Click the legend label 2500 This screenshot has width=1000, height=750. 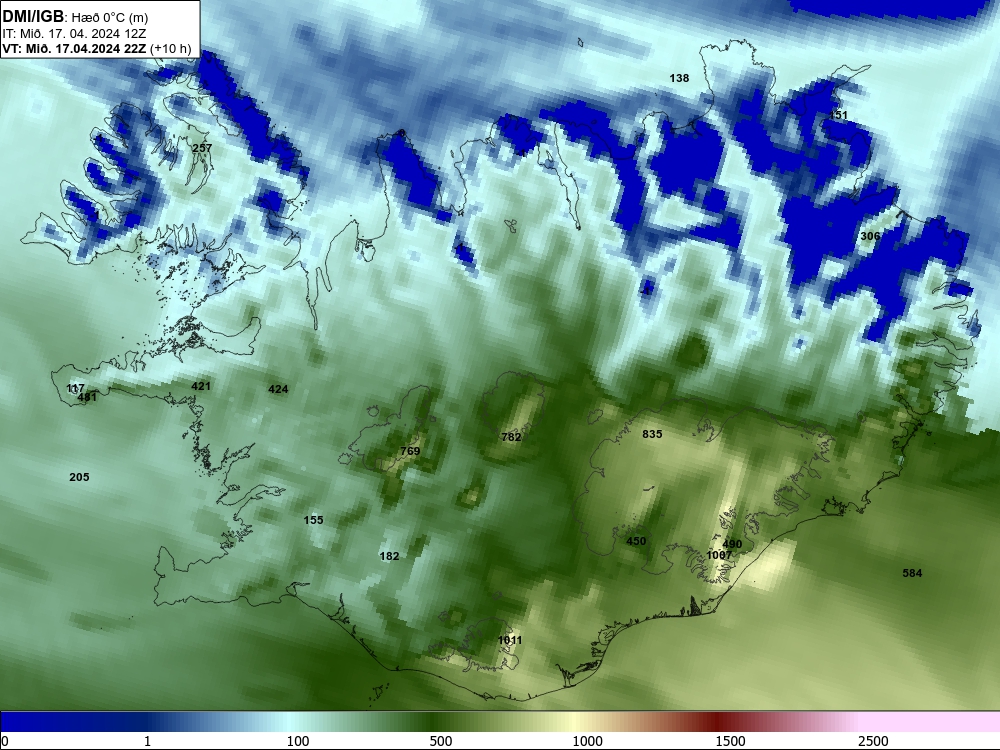tap(873, 740)
